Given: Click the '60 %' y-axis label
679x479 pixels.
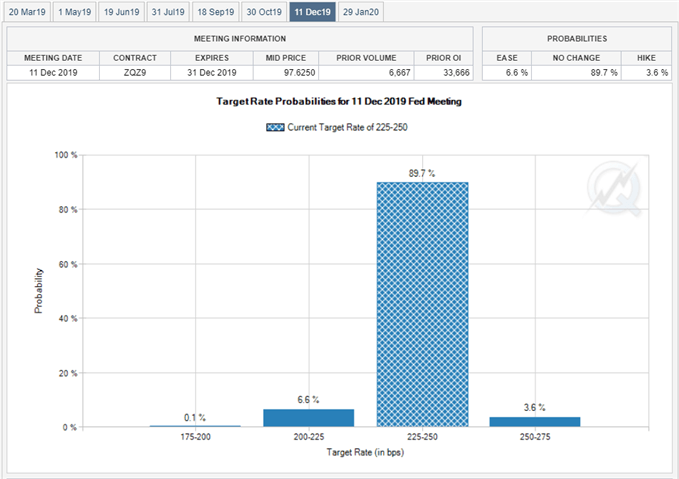Looking at the screenshot, I should (x=68, y=264).
